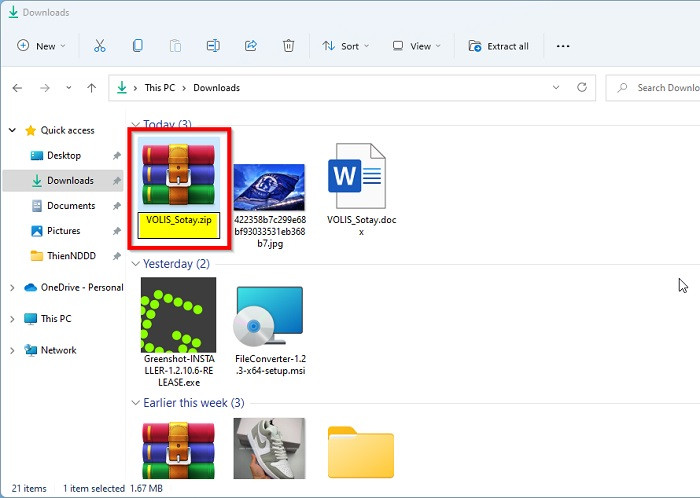This screenshot has height=498, width=700.
Task: Click Downloads in the address bar
Action: (x=217, y=88)
